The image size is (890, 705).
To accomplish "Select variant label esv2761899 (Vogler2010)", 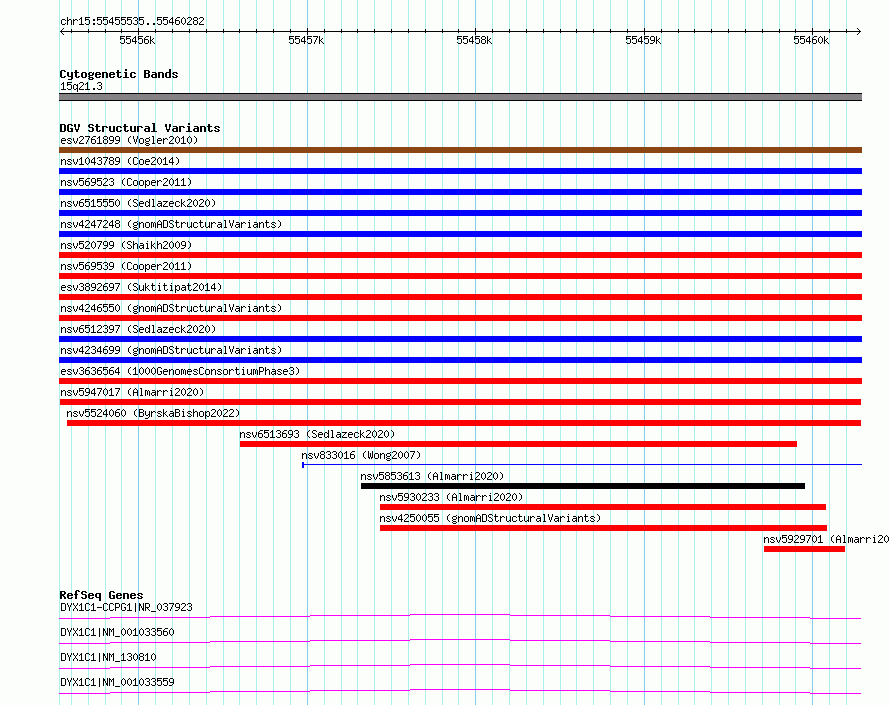I will (129, 140).
